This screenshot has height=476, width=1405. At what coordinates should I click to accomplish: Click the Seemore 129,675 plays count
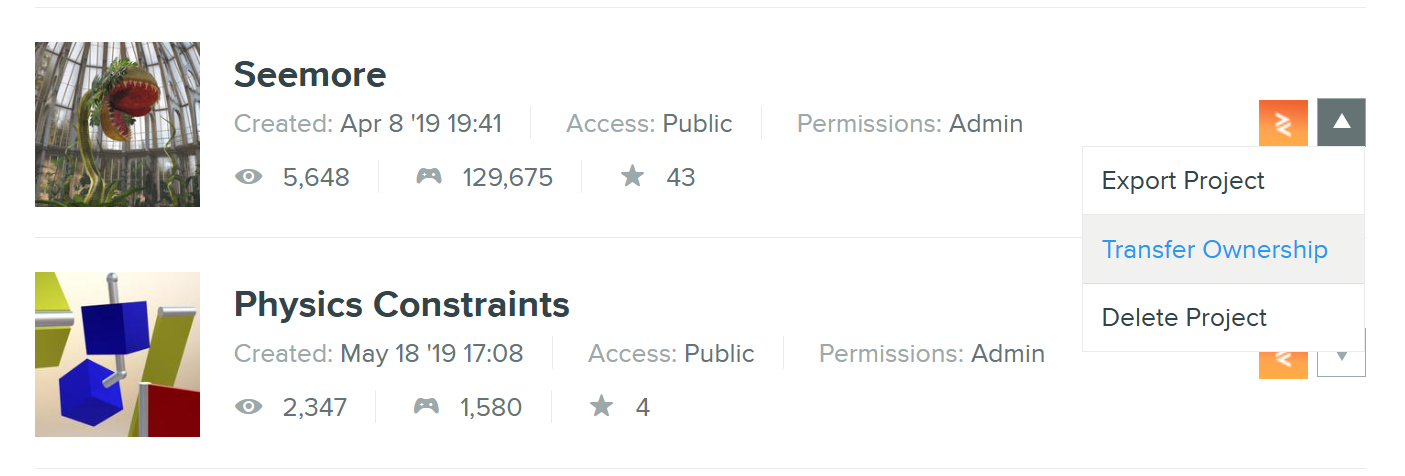click(507, 178)
